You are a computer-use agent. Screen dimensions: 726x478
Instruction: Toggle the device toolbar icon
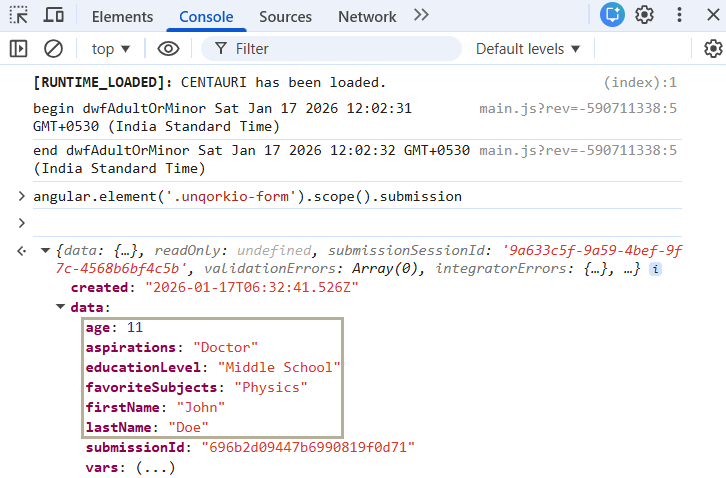(x=54, y=15)
